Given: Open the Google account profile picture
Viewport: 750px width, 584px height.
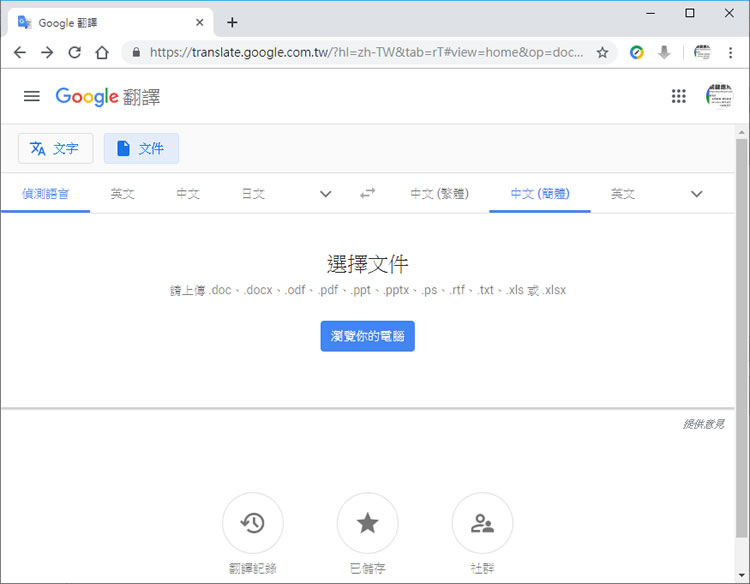Looking at the screenshot, I should coord(719,96).
